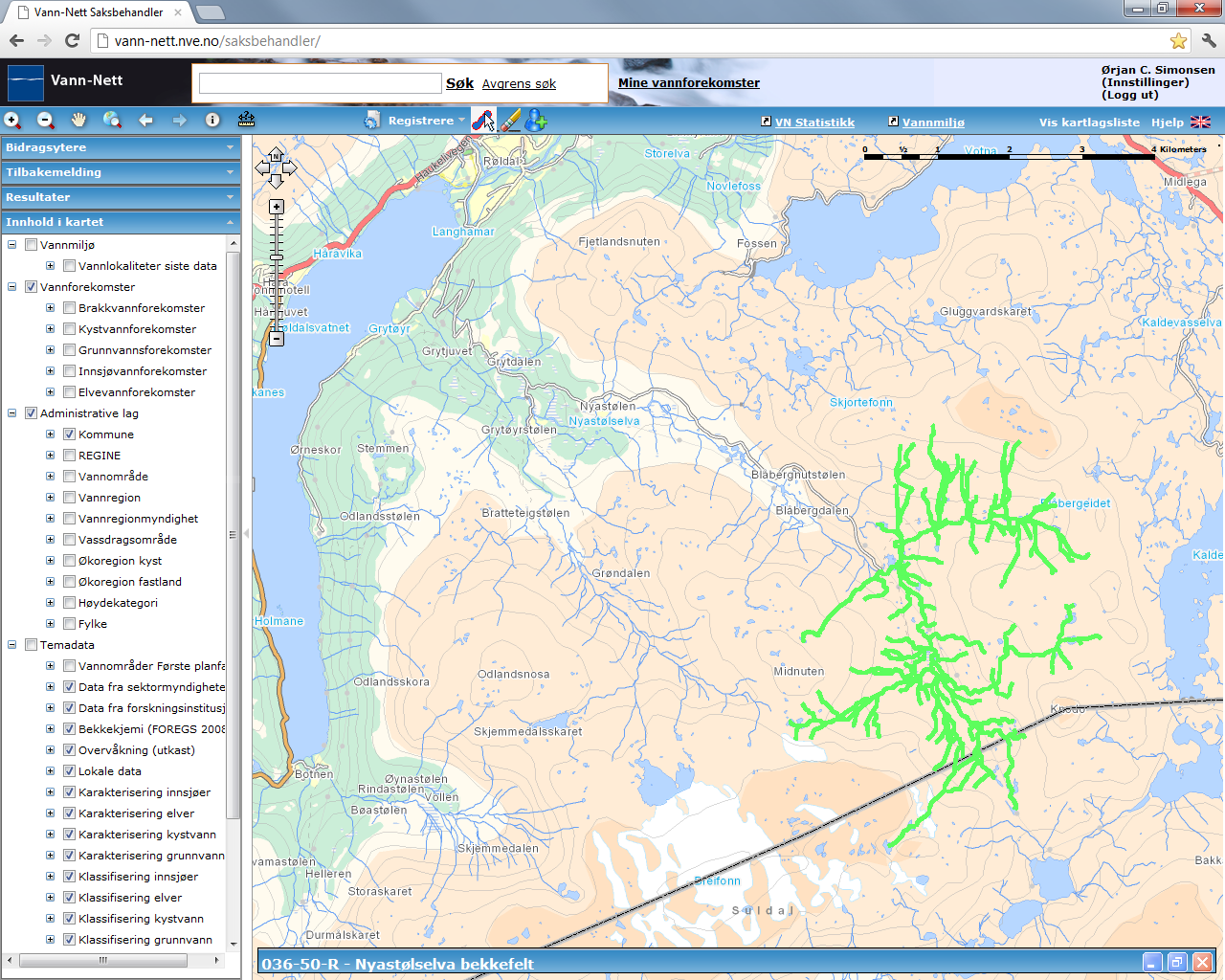Open Mine vannforekomster link
This screenshot has width=1225, height=980.
[x=689, y=83]
